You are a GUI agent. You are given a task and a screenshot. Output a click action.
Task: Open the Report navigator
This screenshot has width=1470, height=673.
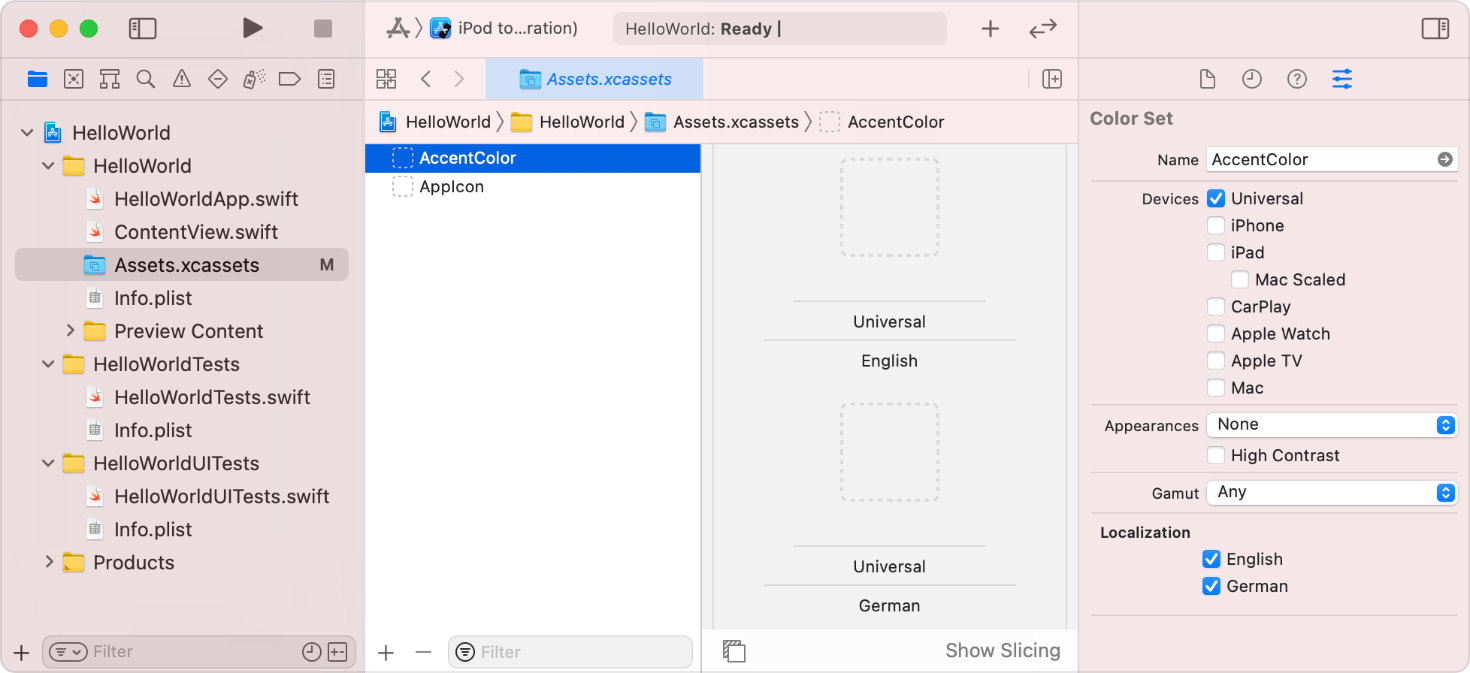point(325,79)
